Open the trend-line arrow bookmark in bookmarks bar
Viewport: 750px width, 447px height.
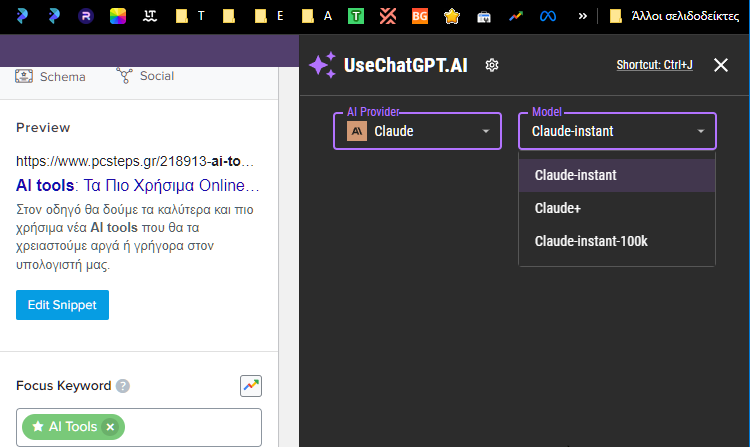click(516, 16)
